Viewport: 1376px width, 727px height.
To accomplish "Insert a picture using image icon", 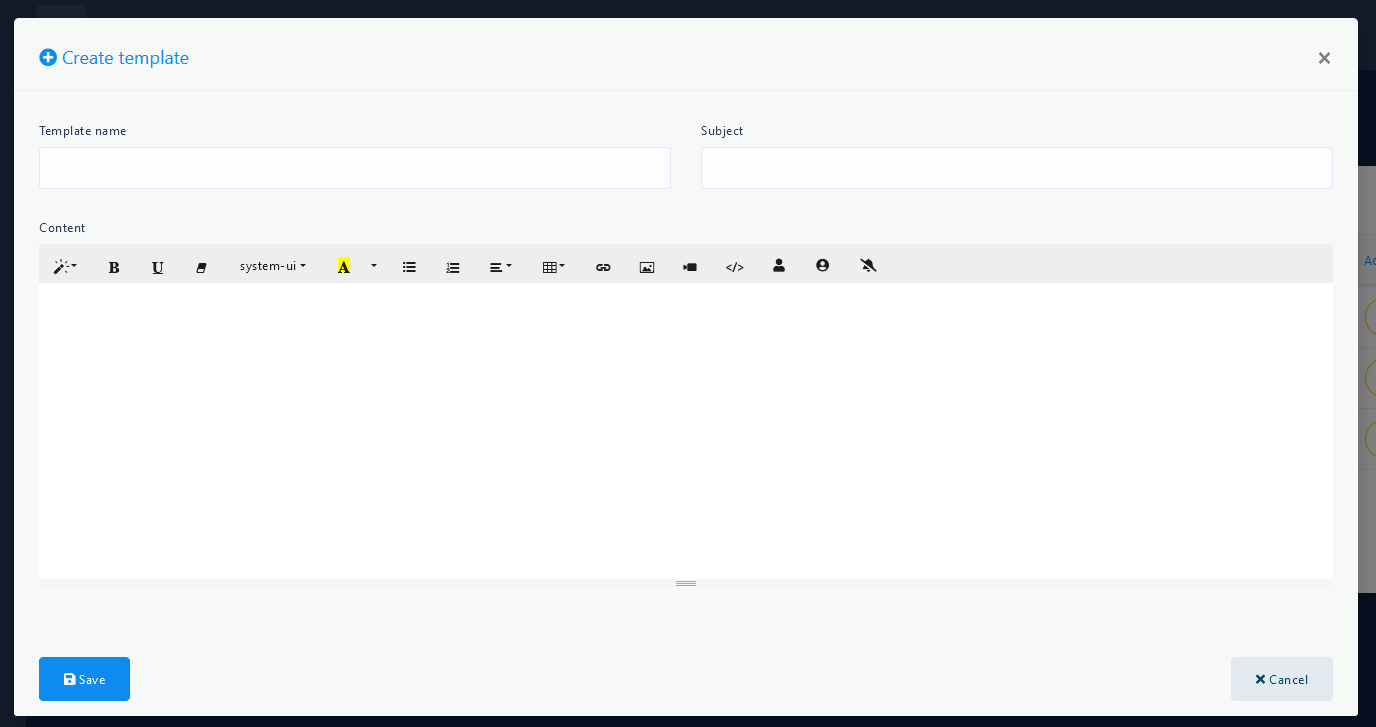I will tap(647, 267).
